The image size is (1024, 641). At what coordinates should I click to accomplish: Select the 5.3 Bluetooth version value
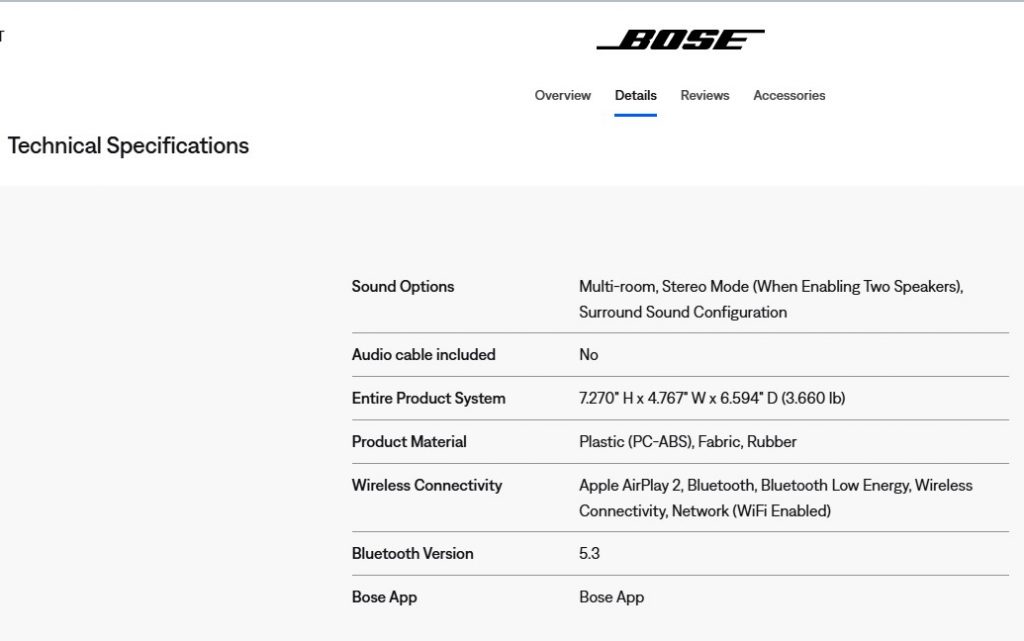pyautogui.click(x=589, y=554)
